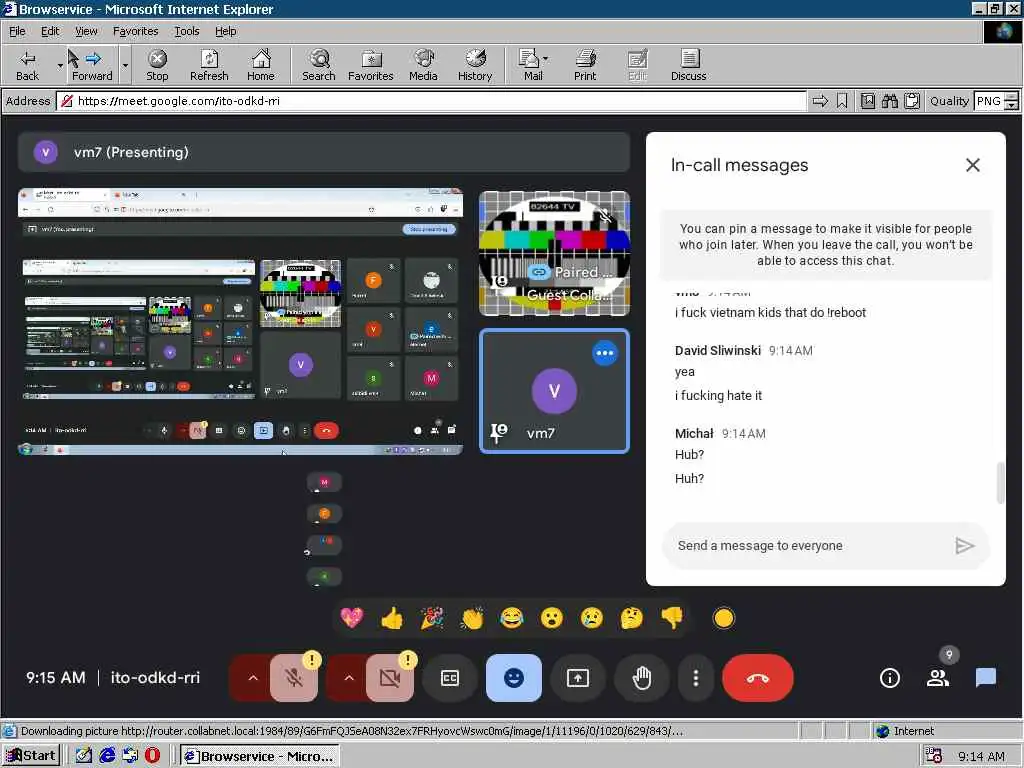Send the surprised face reaction
Screen dimensions: 1024x768
(x=552, y=617)
